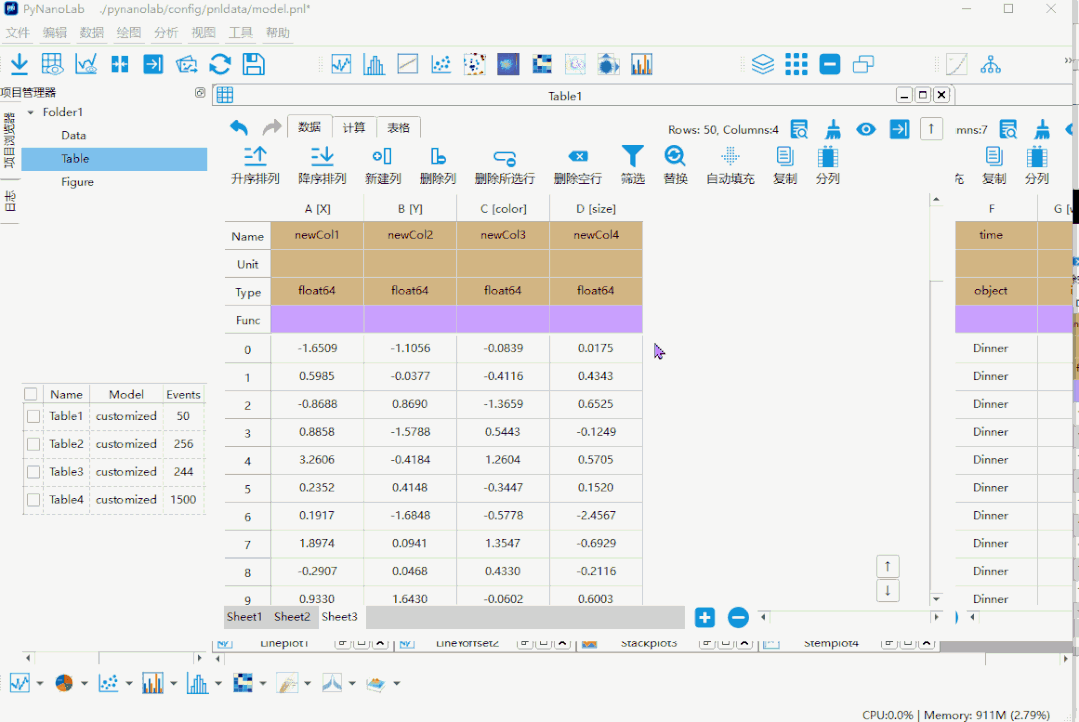The width and height of the screenshot is (1079, 722).
Task: Click 删除空行 to remove empty rows
Action: (x=578, y=165)
